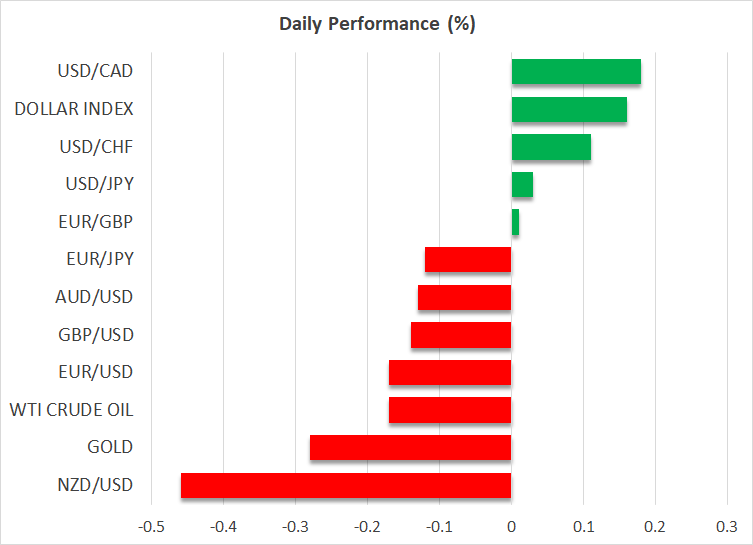Click the Daily Performance chart title
This screenshot has width=753, height=545.
(x=377, y=24)
